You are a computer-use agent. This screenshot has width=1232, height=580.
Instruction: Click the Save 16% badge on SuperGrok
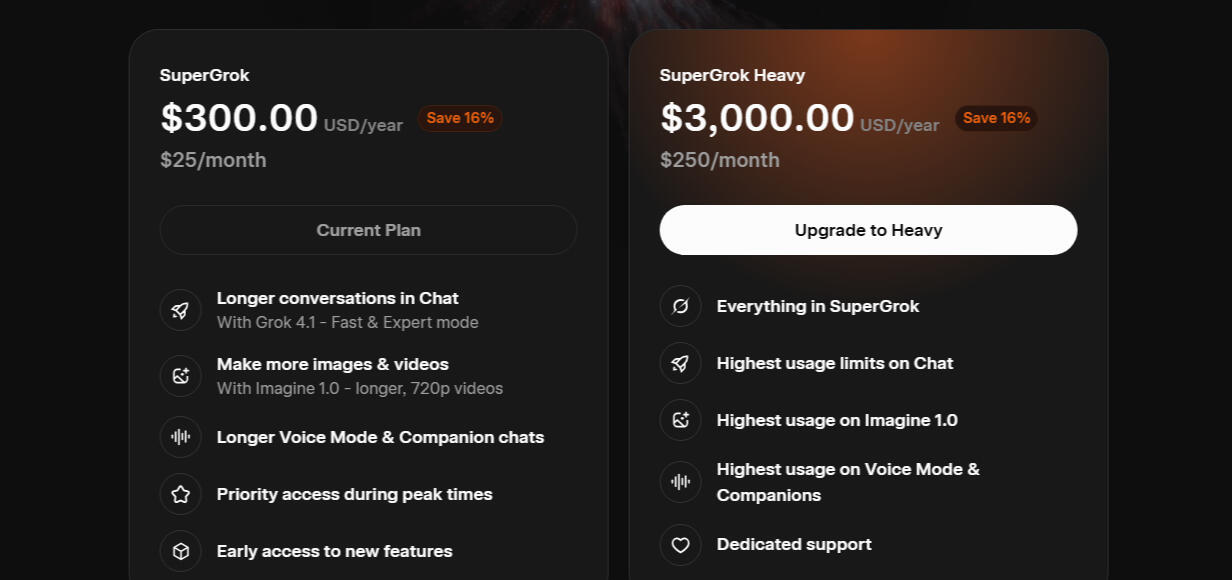pos(460,118)
